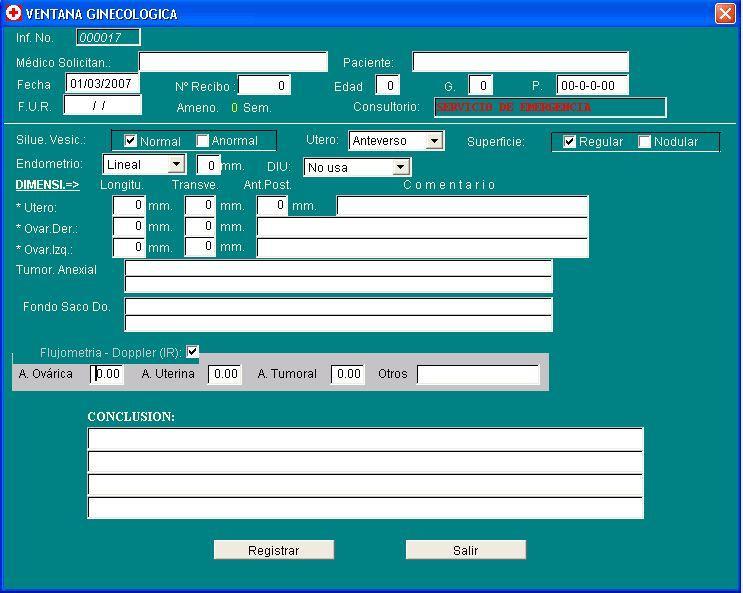Screen dimensions: 743x593
Task: Click the Ovar.Izq. Longitu. mm field
Action: point(129,247)
